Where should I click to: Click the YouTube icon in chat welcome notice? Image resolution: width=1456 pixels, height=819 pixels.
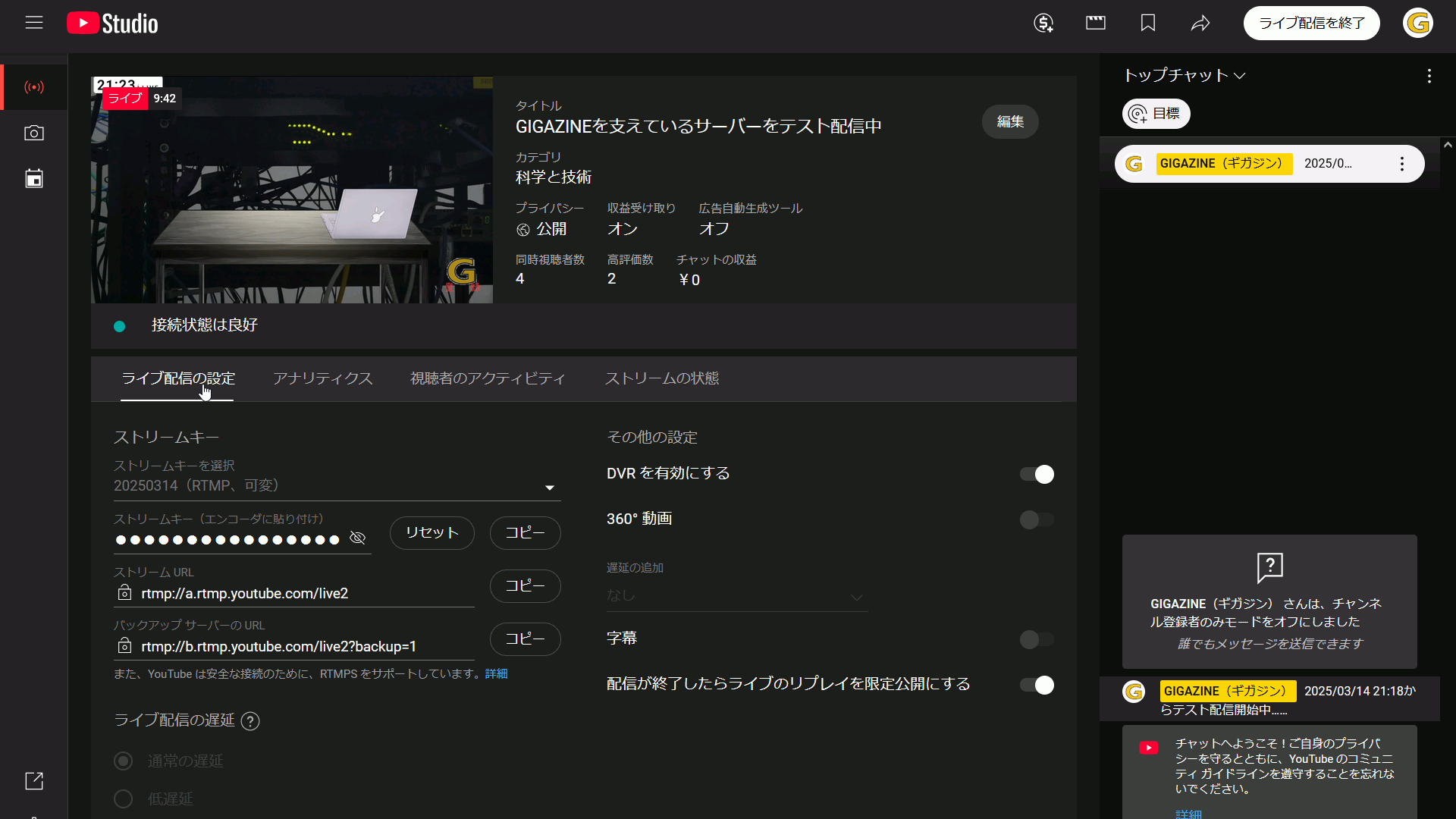tap(1149, 748)
